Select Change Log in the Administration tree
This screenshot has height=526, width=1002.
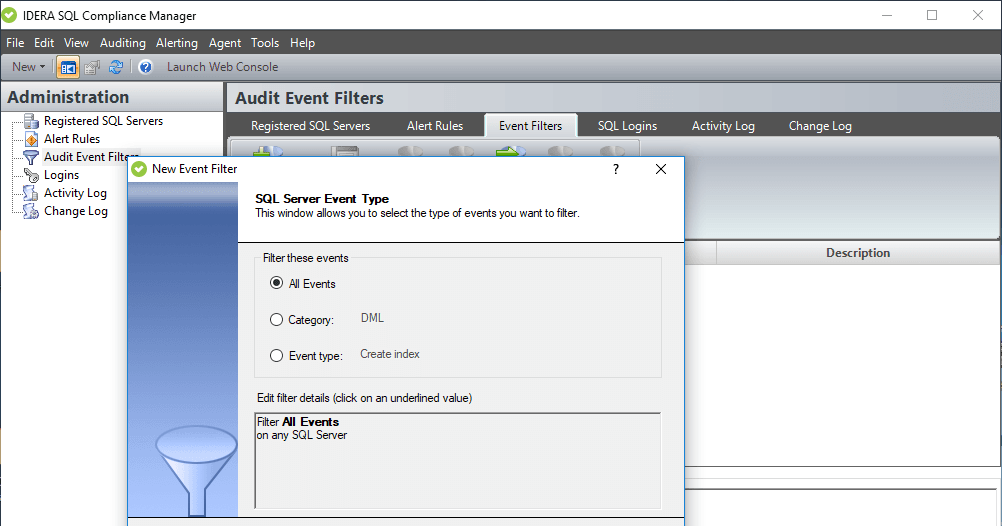click(x=75, y=211)
